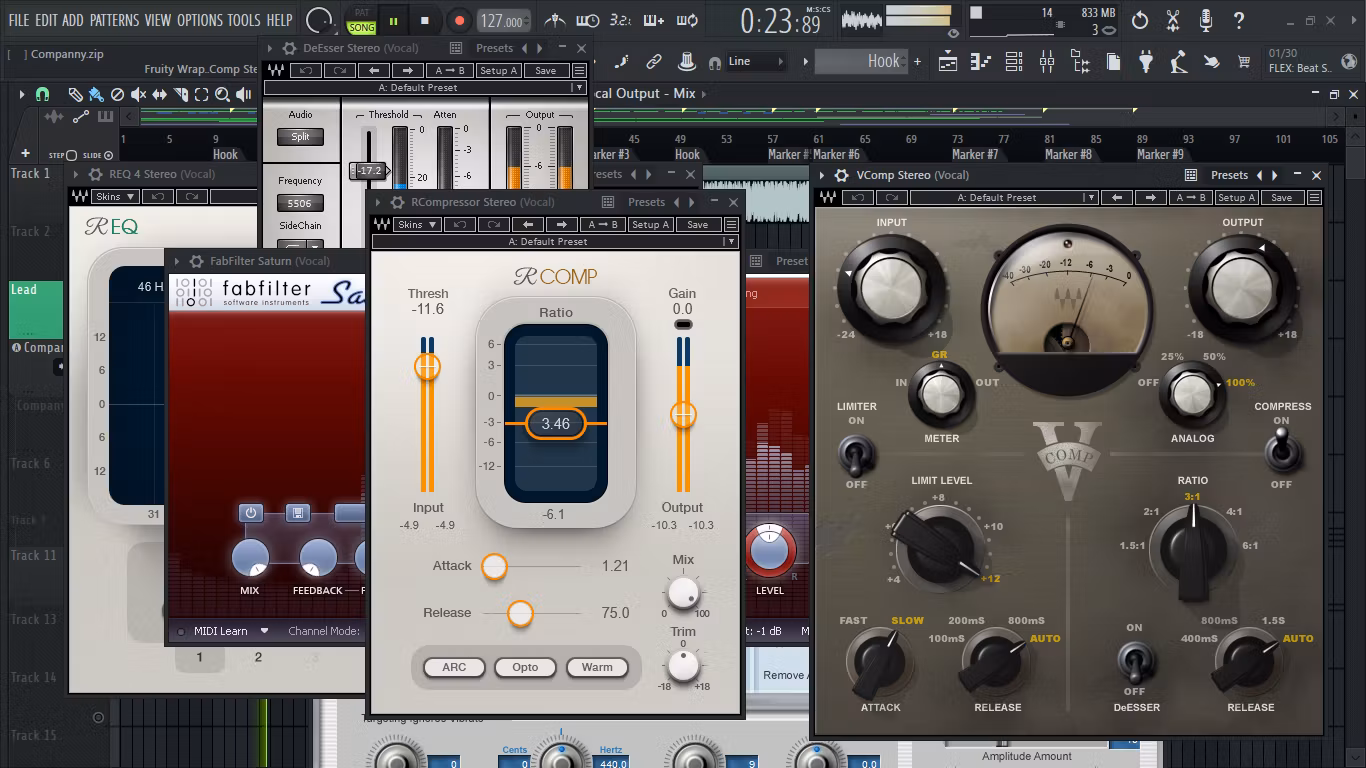
Task: Click the microphone recording icon
Action: pyautogui.click(x=1206, y=20)
